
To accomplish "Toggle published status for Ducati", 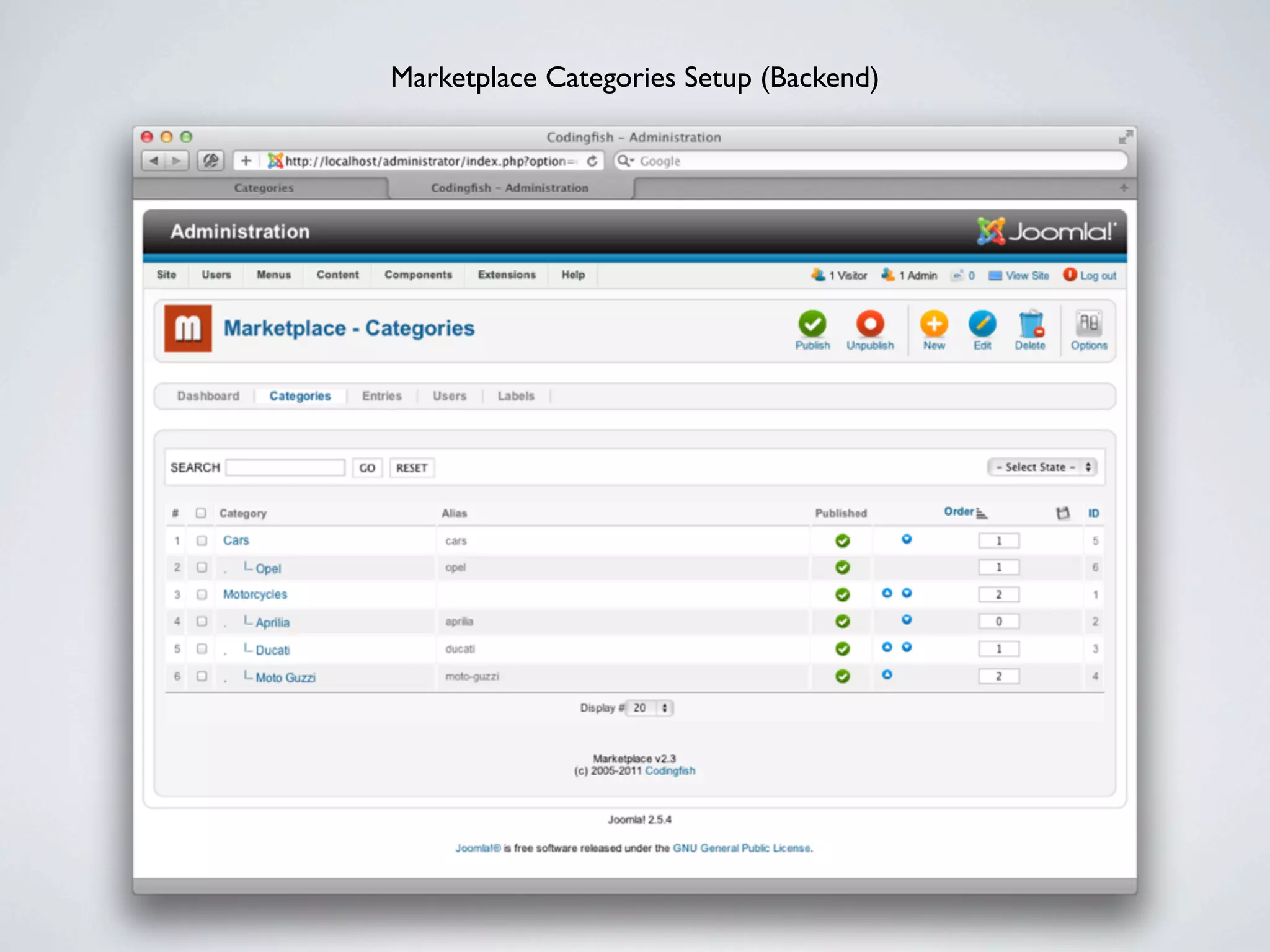I will click(x=842, y=648).
